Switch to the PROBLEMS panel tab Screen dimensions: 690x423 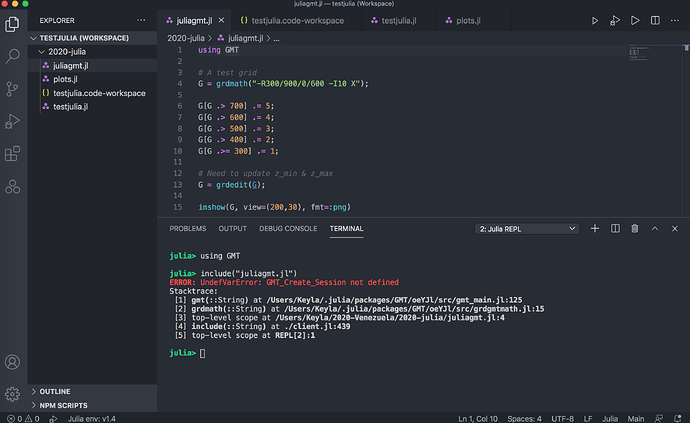pos(188,228)
